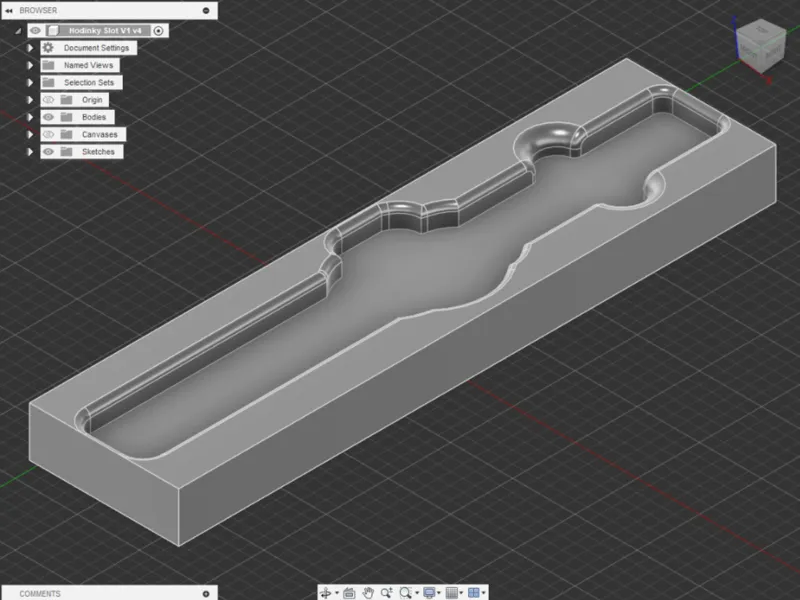800x600 pixels.
Task: Click the Canvases folder icon
Action: click(66, 134)
